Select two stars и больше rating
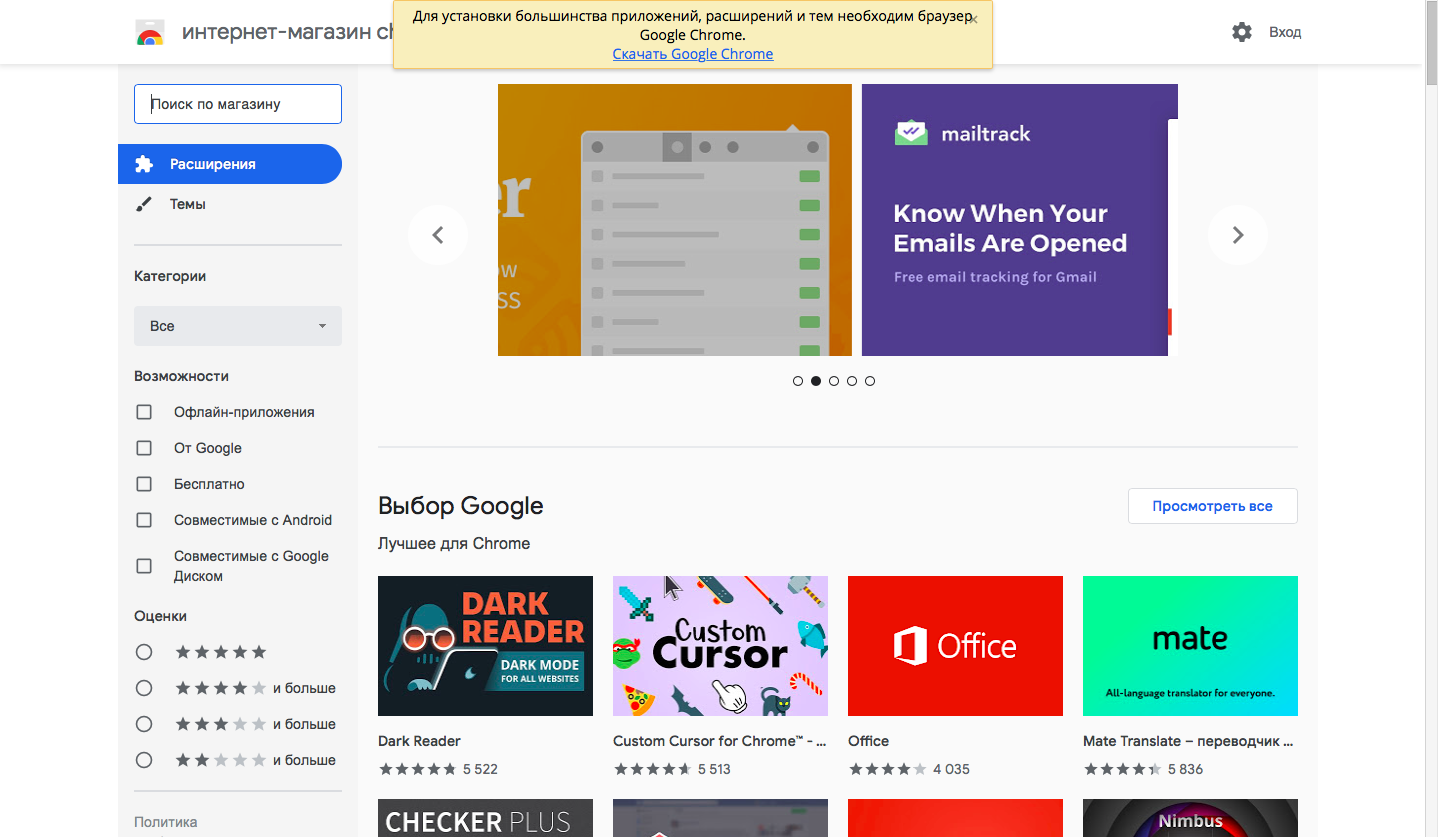The width and height of the screenshot is (1438, 837). 144,760
